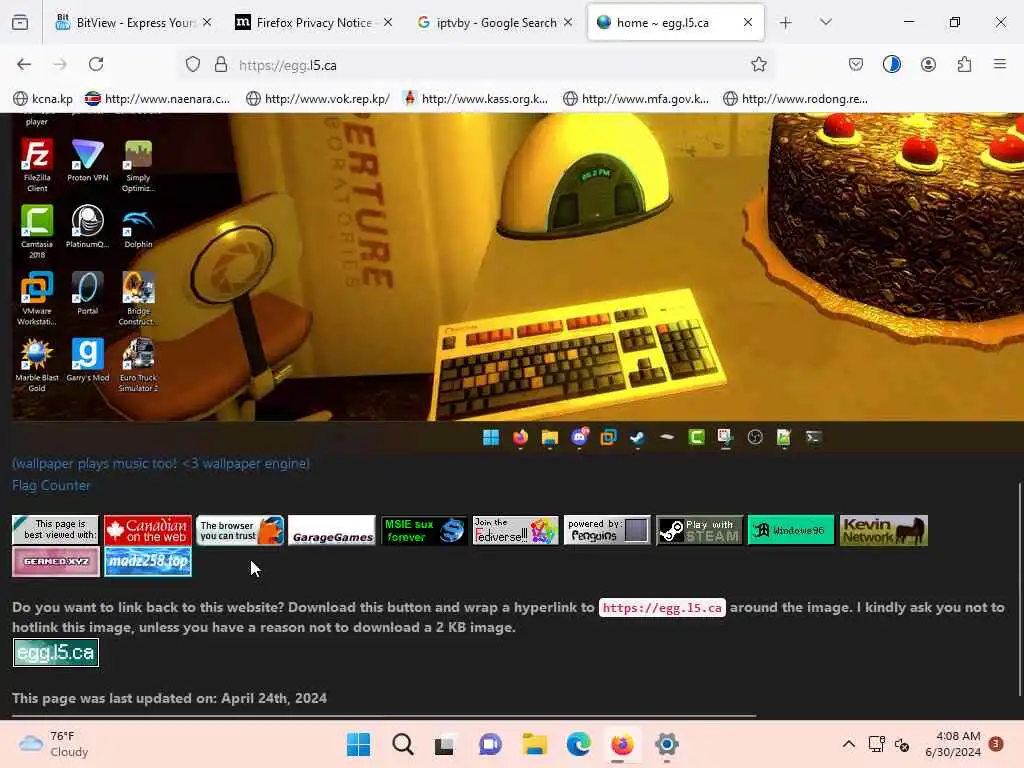
Task: Close the iptvby Google Search tab
Action: click(x=568, y=23)
